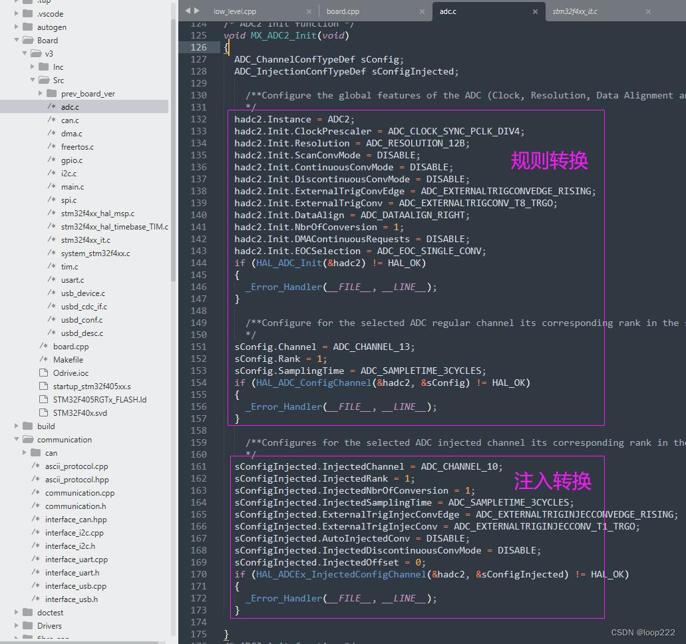Image resolution: width=686 pixels, height=644 pixels.
Task: Open usbd_cdc_if.c file
Action: pos(84,306)
